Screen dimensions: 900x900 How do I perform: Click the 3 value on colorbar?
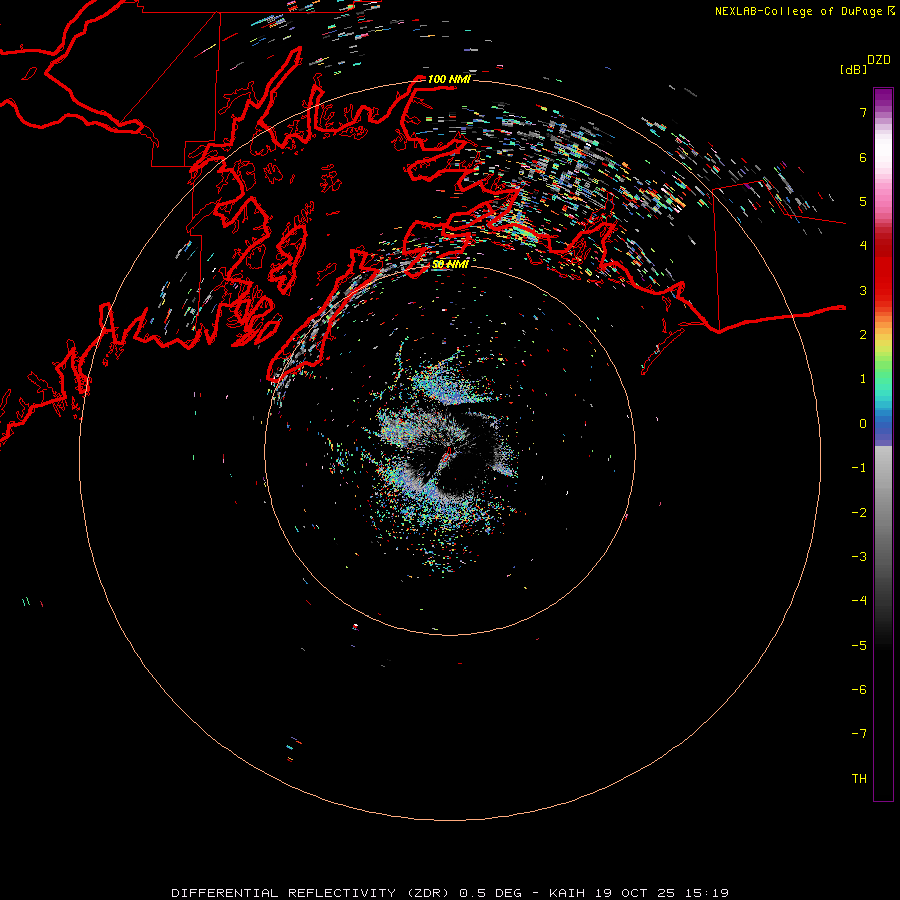[863, 290]
